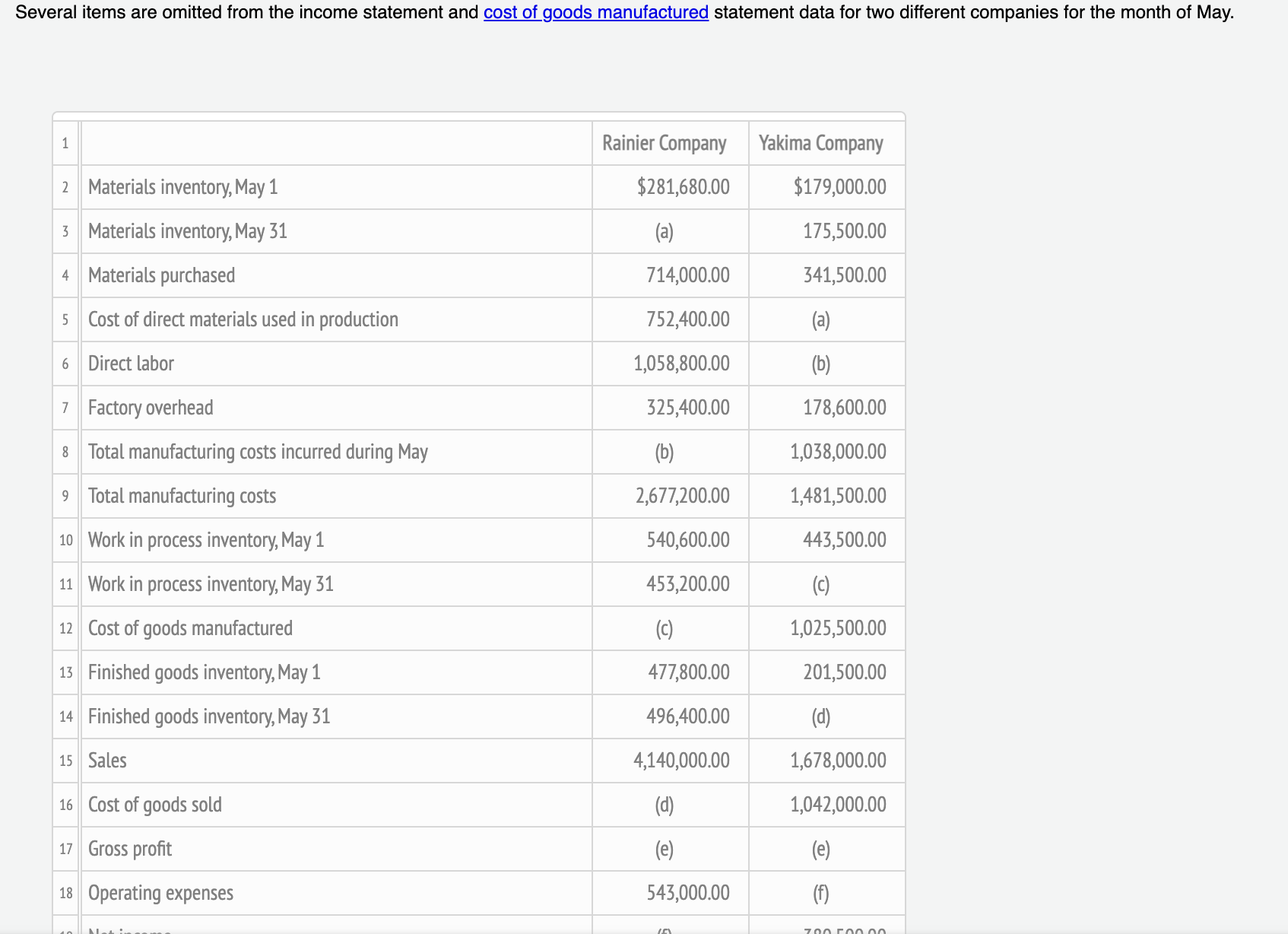Click Rainier placeholder (d) in Cost of goods sold

(x=665, y=805)
